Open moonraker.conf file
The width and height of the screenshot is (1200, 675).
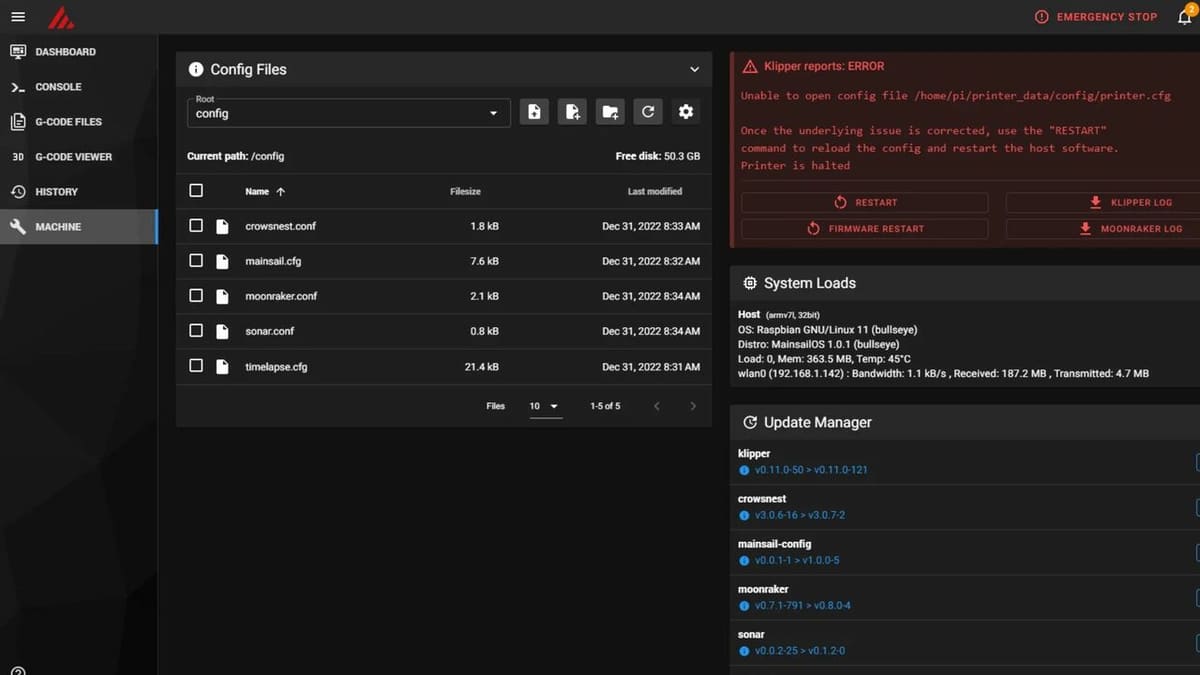pyautogui.click(x=281, y=296)
